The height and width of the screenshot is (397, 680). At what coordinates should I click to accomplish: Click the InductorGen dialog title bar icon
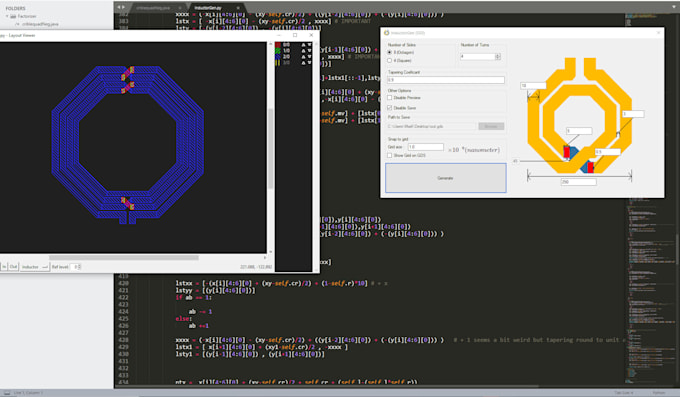pos(386,33)
